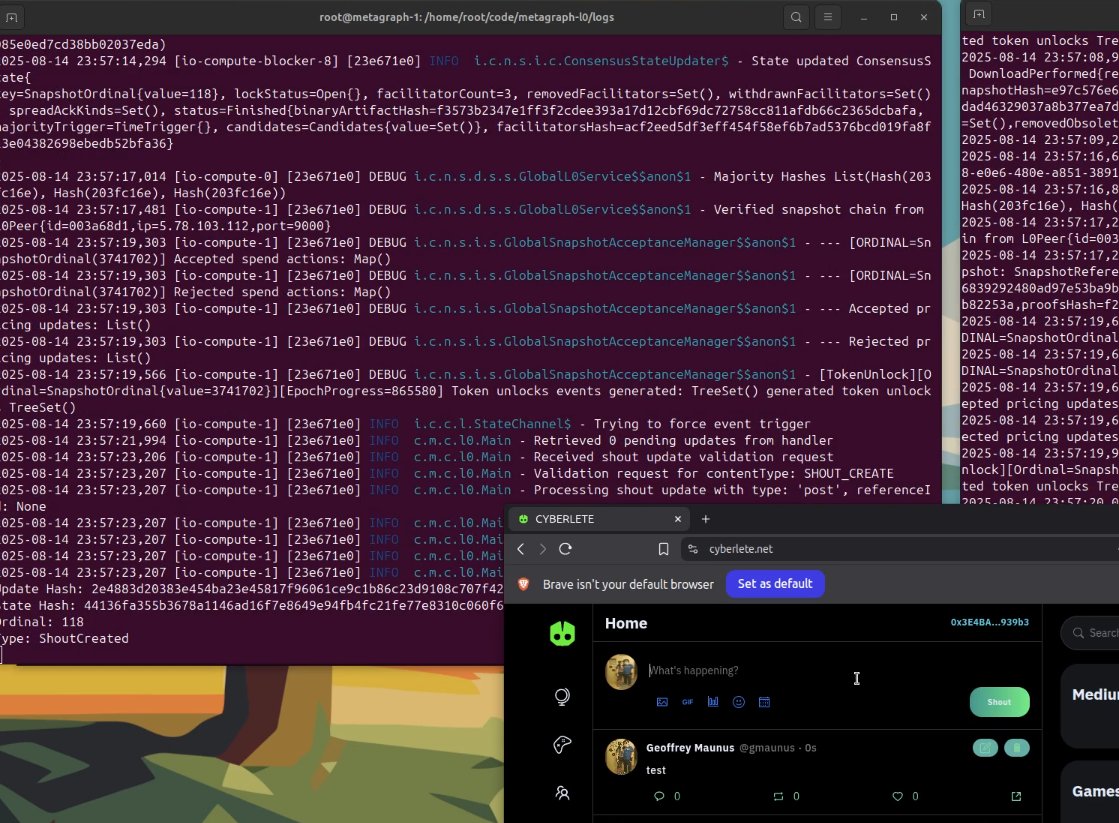Open the people community sidebar icon
The height and width of the screenshot is (823, 1119).
[562, 793]
